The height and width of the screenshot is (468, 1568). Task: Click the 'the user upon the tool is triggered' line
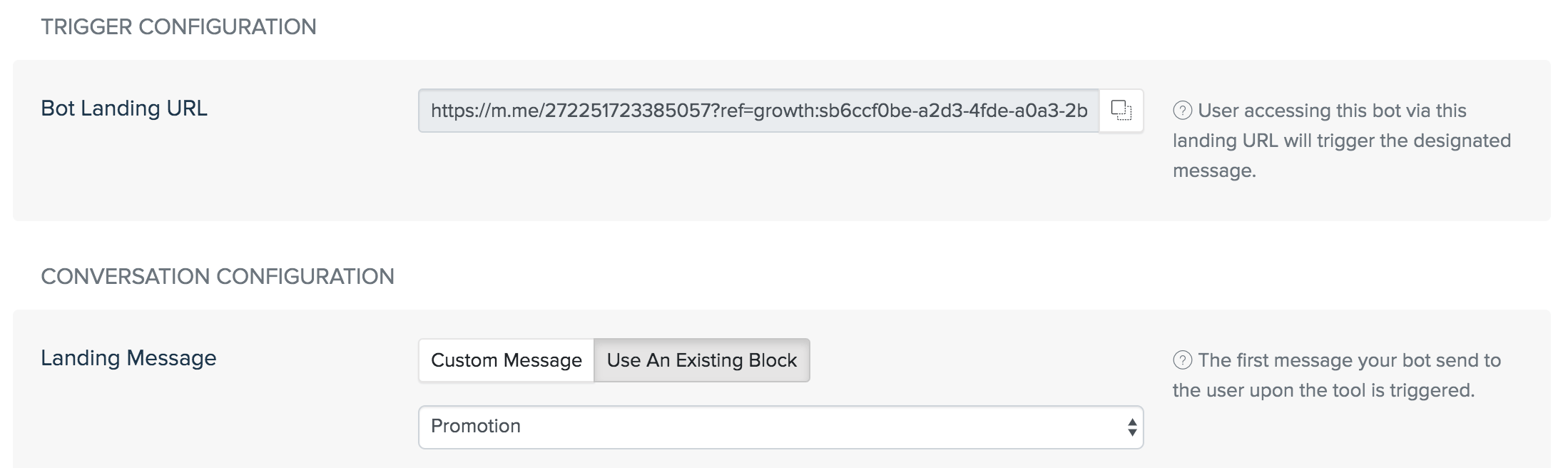pyautogui.click(x=1323, y=390)
